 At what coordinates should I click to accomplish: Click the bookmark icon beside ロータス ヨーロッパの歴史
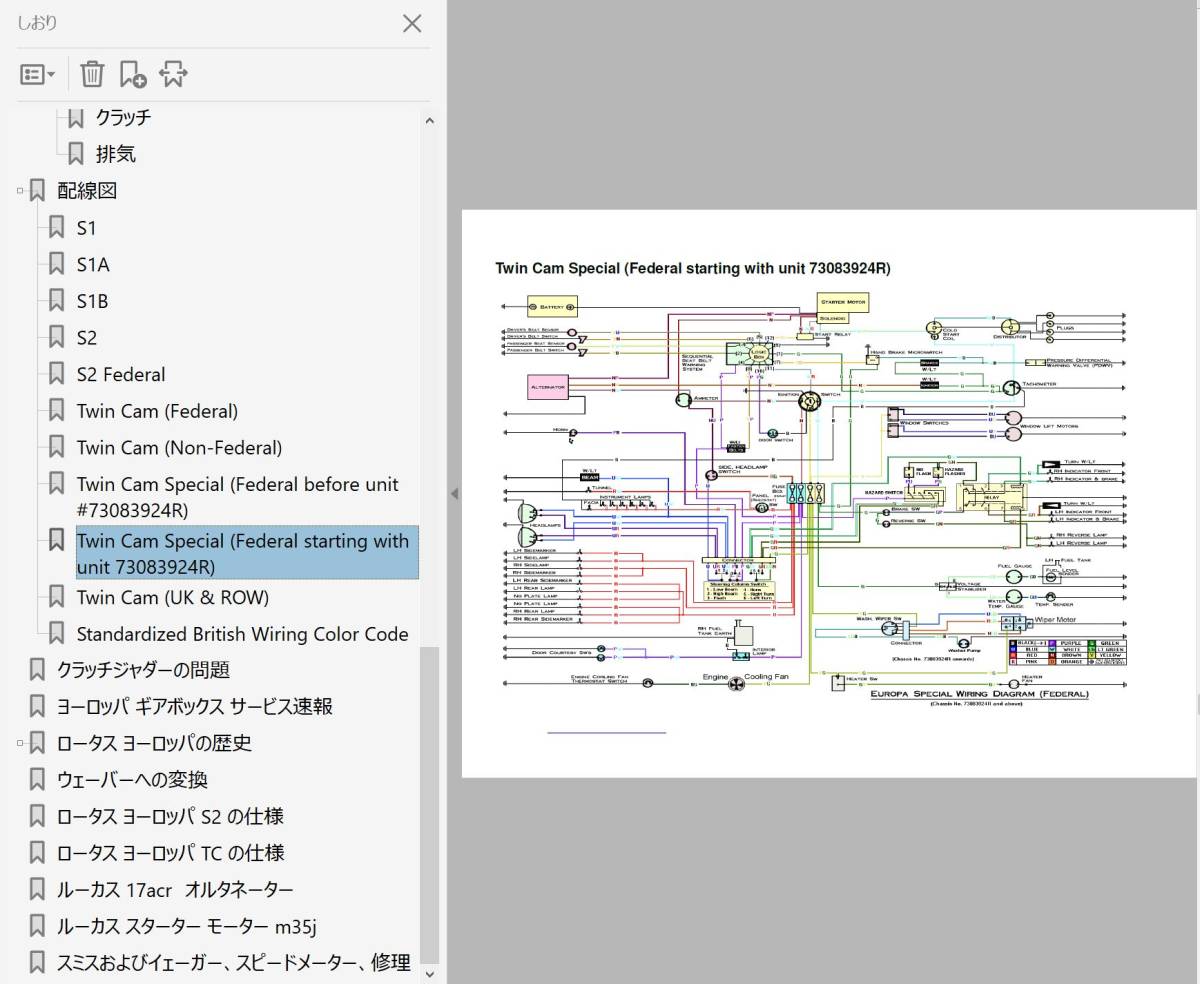[37, 743]
